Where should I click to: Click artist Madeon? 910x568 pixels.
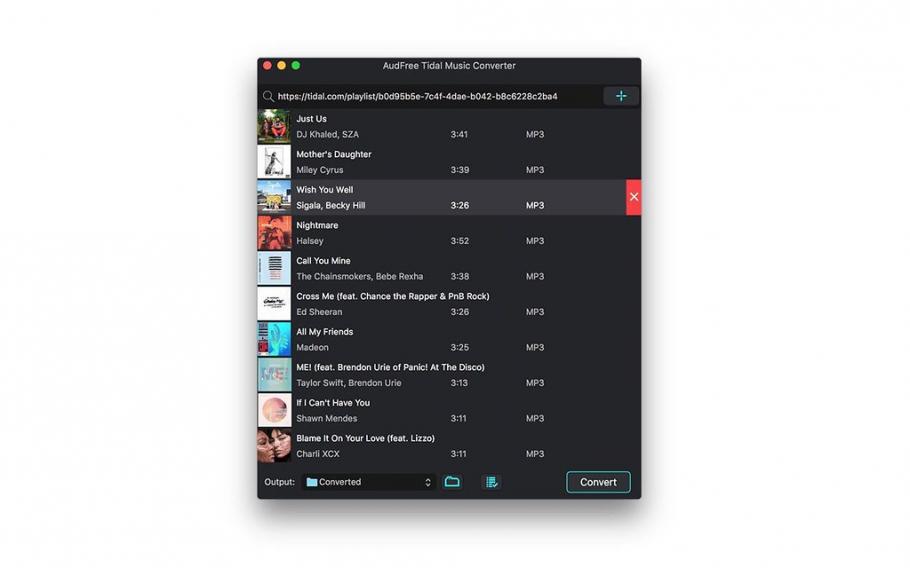312,348
